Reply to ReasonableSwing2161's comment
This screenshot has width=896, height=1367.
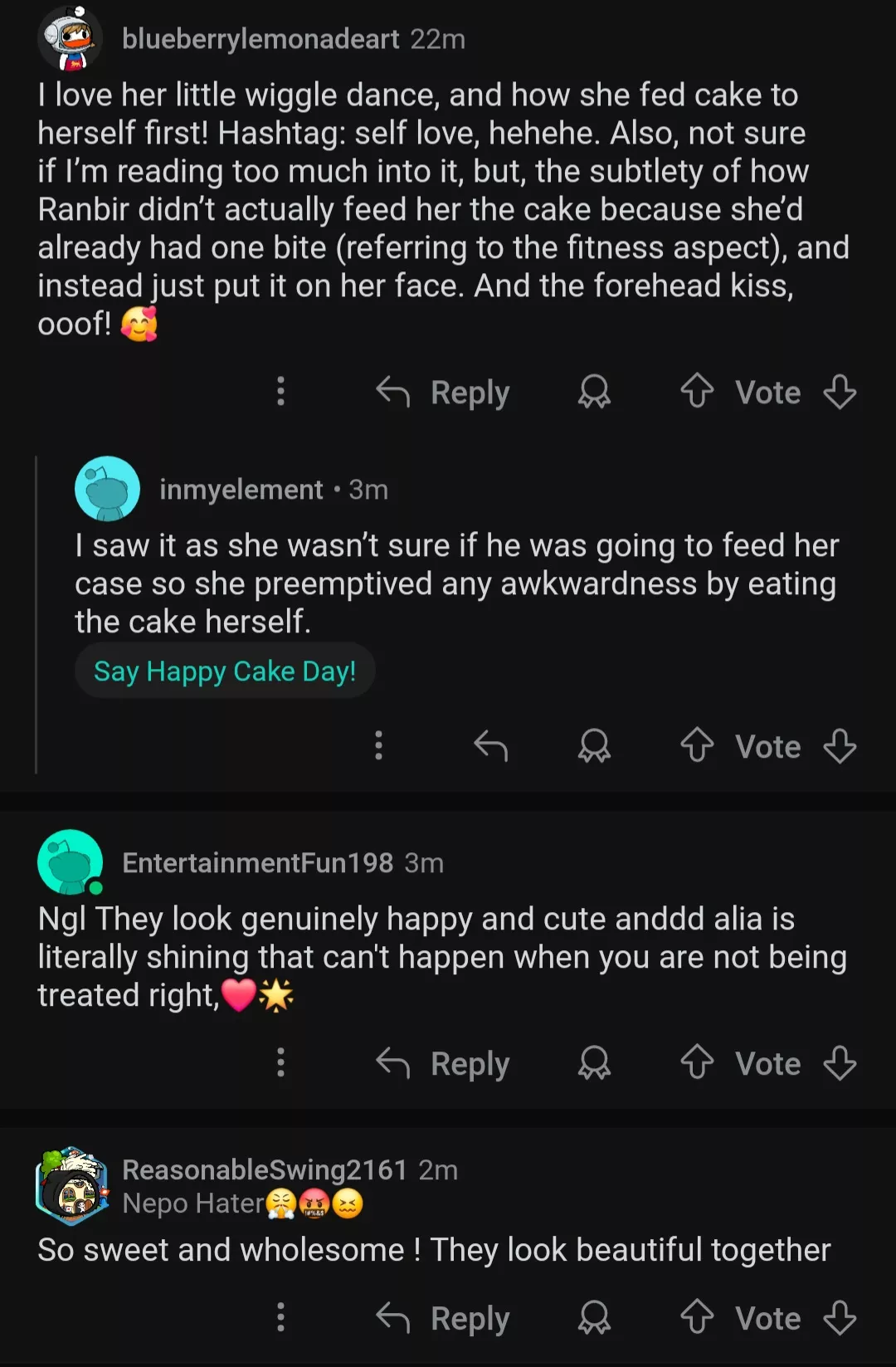444,1318
